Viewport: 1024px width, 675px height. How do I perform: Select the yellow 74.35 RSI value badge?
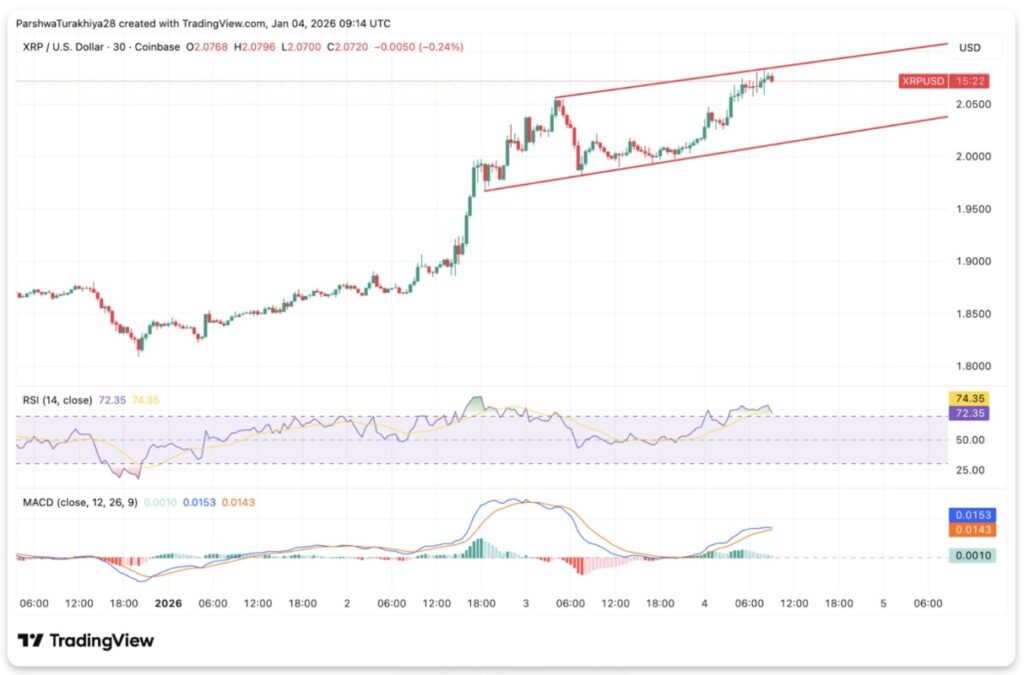pos(968,398)
